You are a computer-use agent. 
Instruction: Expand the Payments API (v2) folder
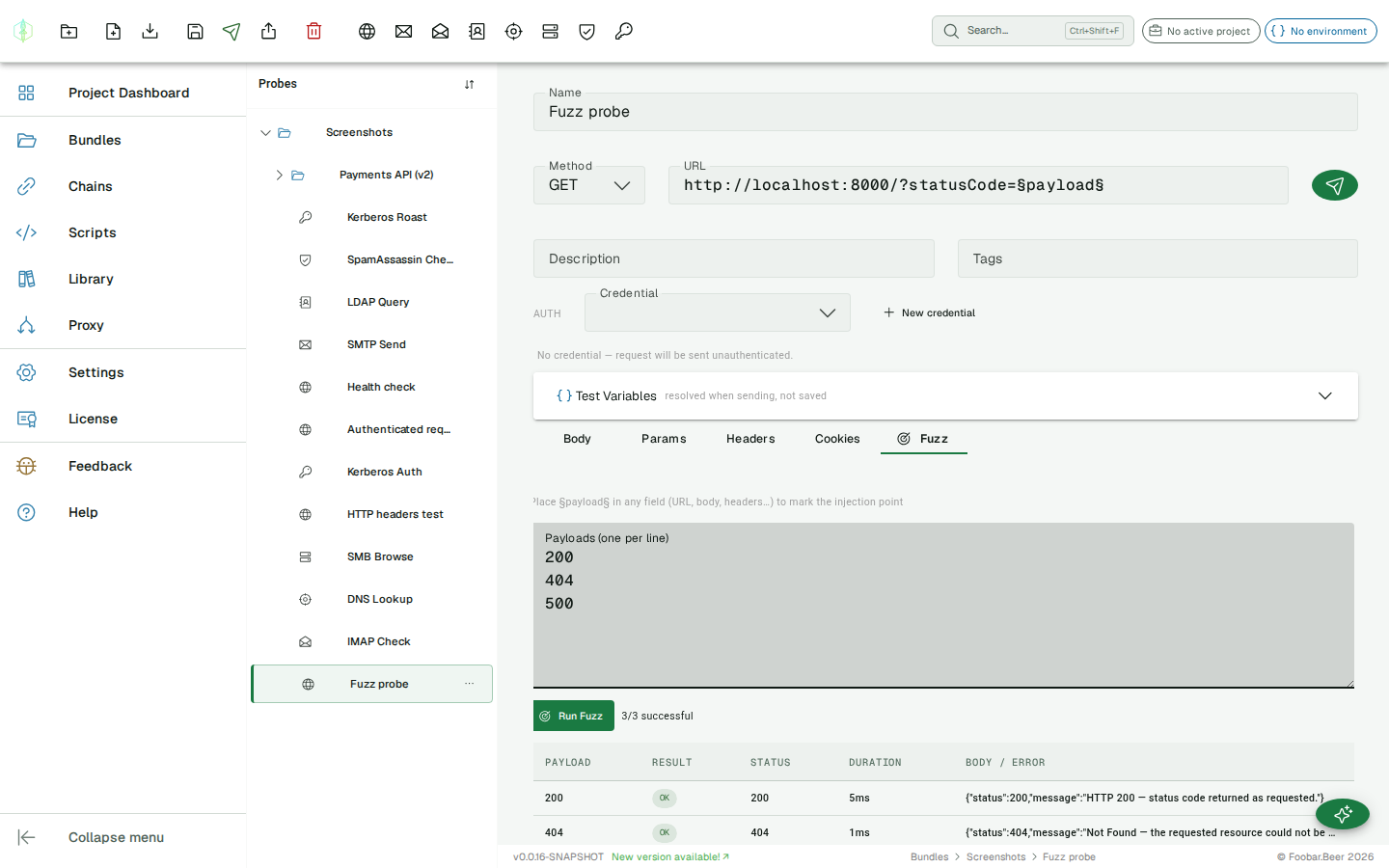tap(280, 175)
